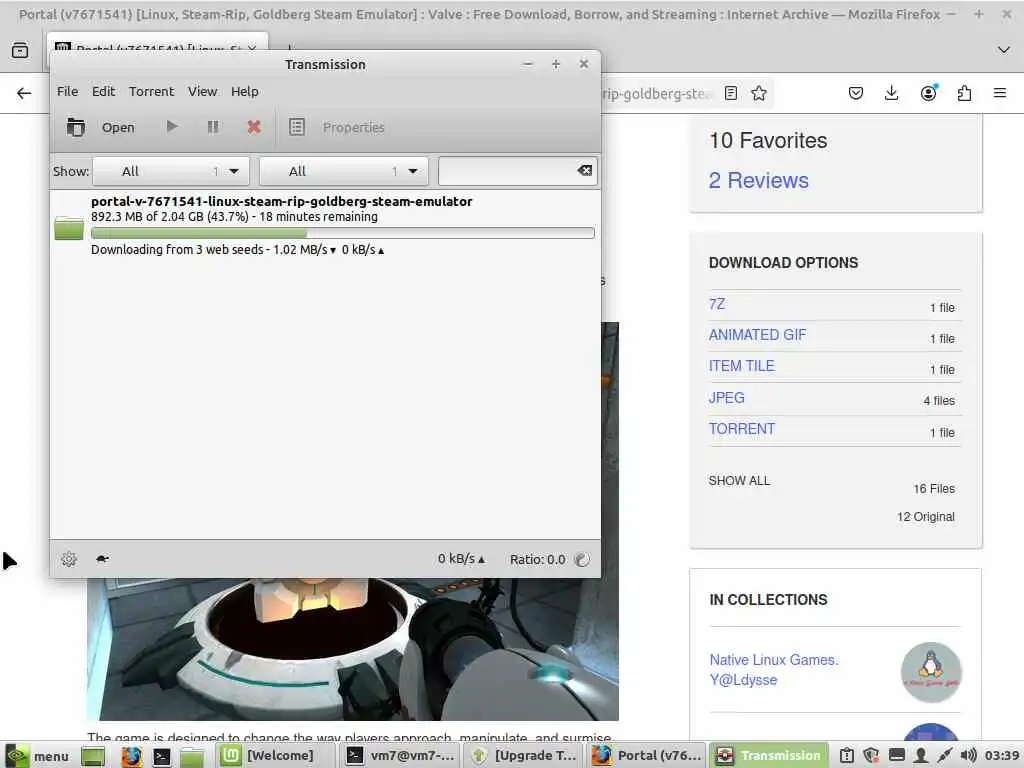Image resolution: width=1024 pixels, height=768 pixels.
Task: Toggle Firefox reader view icon
Action: pos(731,93)
